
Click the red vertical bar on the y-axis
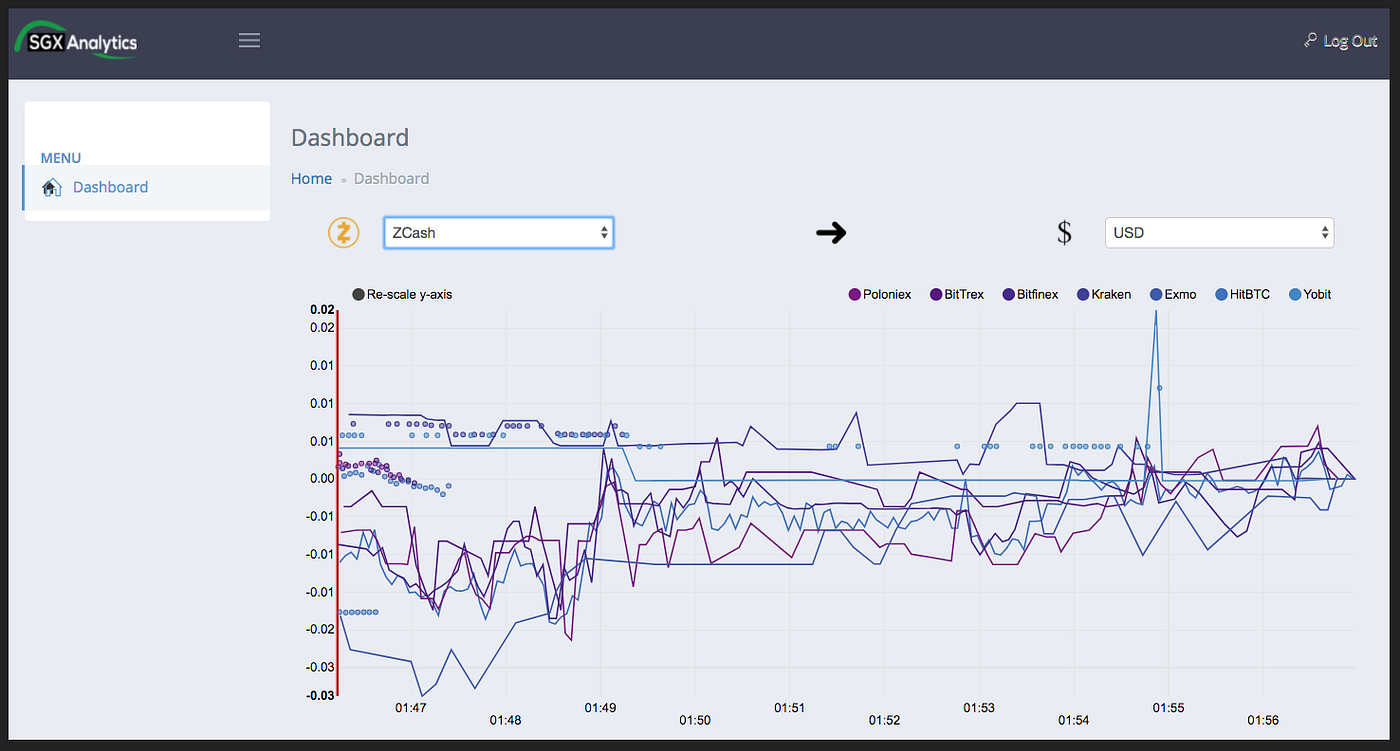click(x=337, y=500)
